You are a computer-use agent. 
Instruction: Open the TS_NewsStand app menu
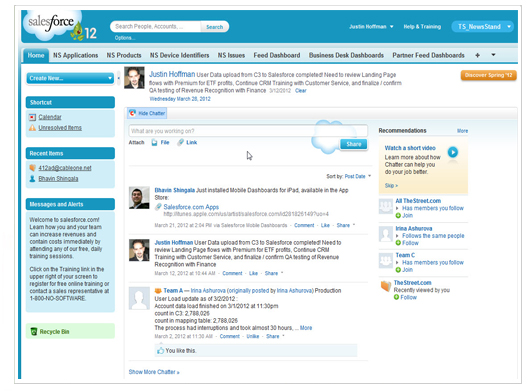tap(483, 27)
